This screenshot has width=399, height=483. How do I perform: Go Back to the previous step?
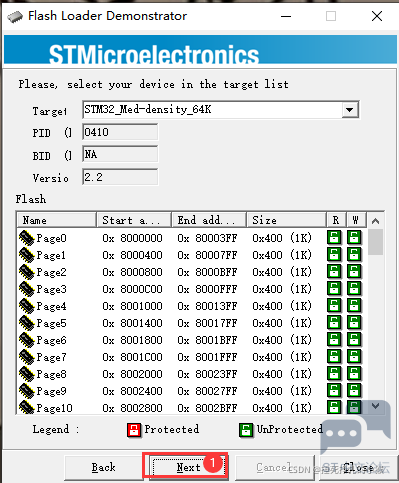tap(104, 467)
